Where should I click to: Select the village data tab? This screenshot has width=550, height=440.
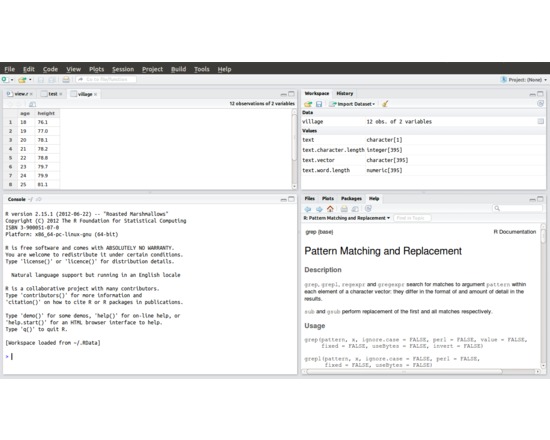pos(83,94)
